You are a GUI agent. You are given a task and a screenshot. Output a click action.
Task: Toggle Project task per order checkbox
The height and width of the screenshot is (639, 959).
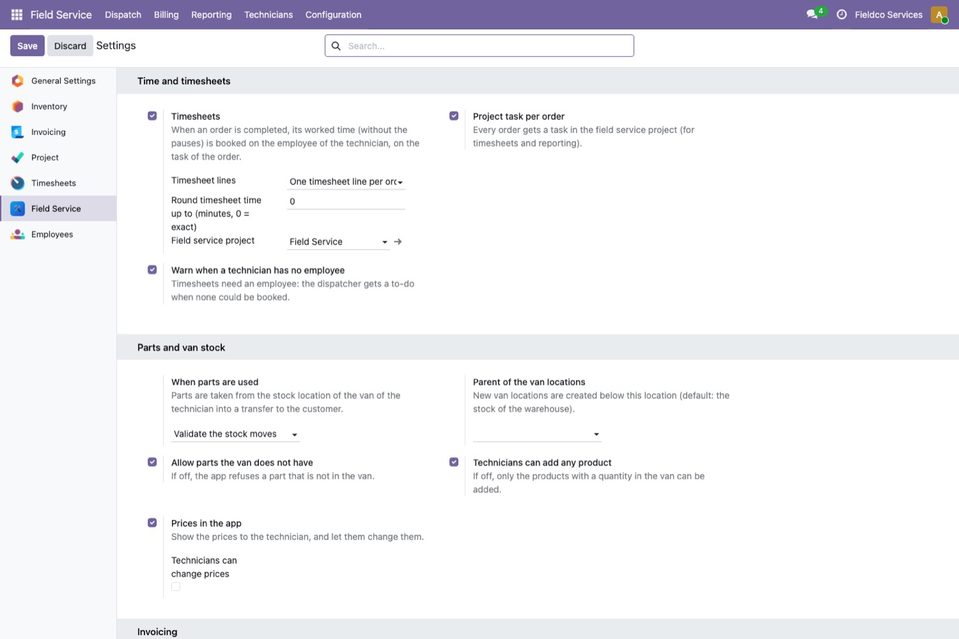coord(454,116)
